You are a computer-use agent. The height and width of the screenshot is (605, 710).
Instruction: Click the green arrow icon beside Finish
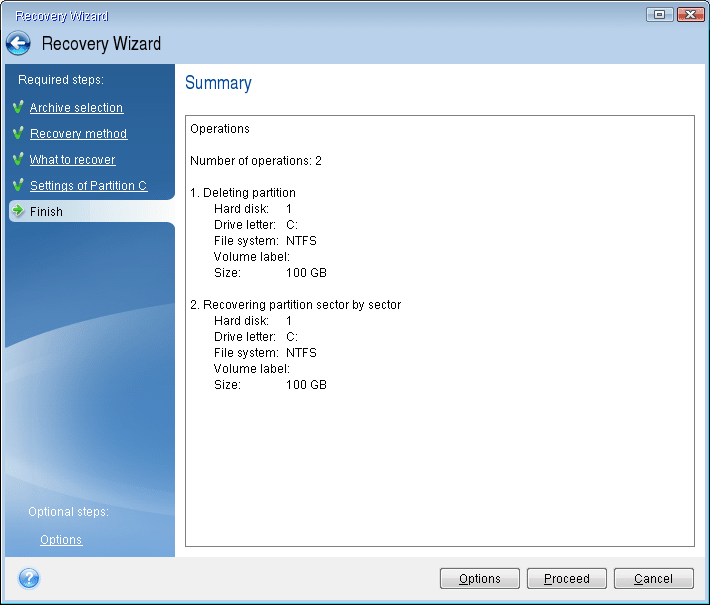pos(18,211)
